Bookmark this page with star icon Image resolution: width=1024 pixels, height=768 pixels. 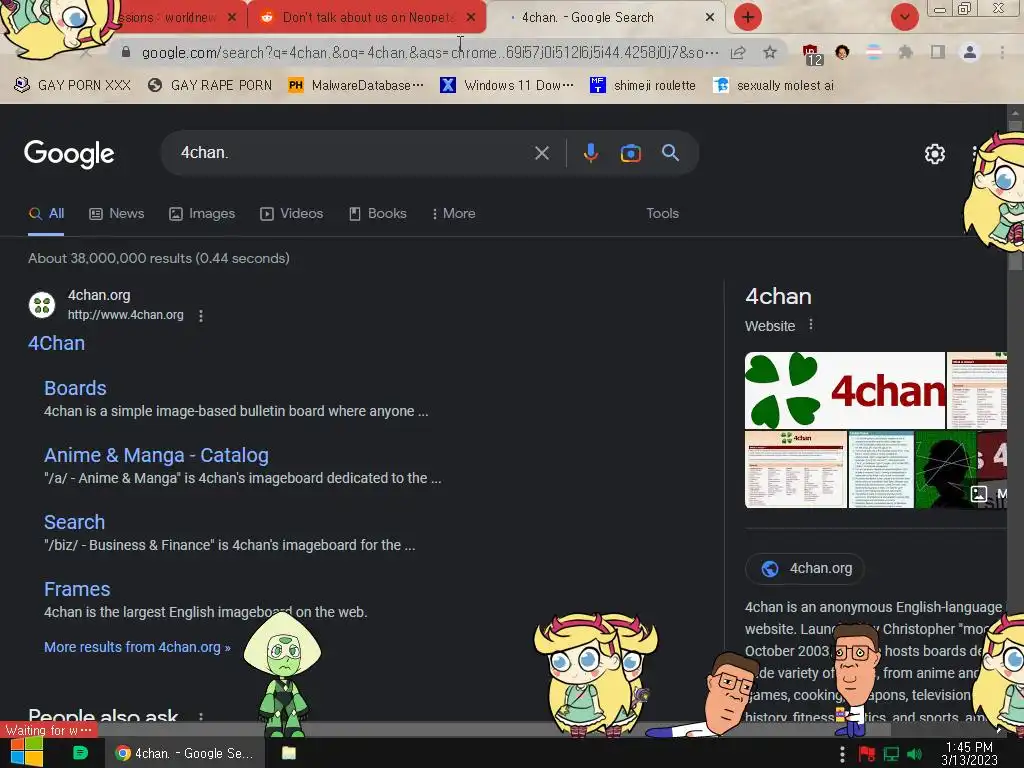coord(770,52)
